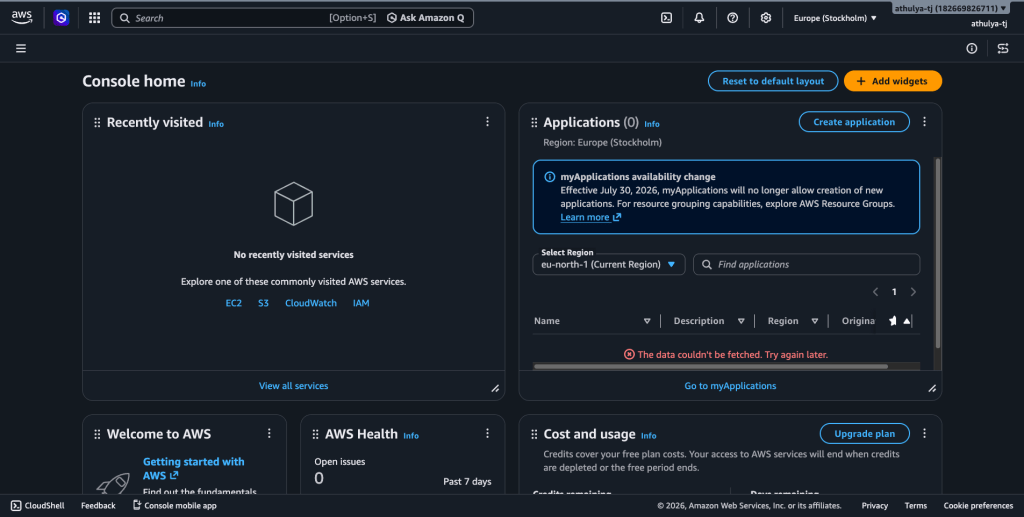Open Cost and usage widget options menu
Screen dimensions: 1024x517
(924, 433)
